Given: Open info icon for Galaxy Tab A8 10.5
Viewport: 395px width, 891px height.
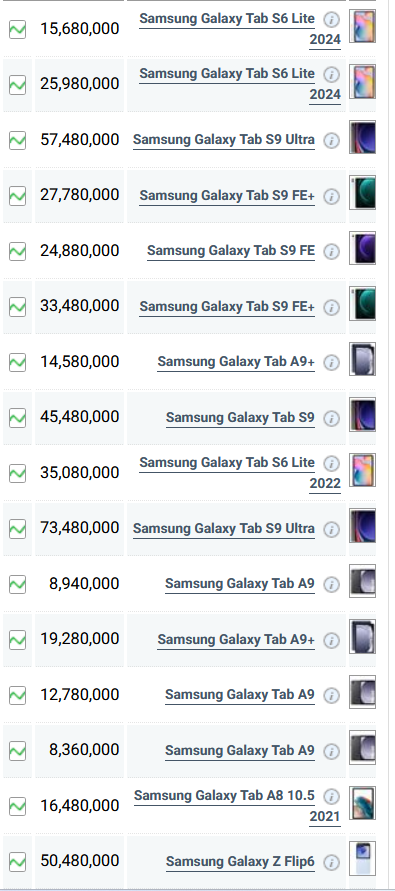Looking at the screenshot, I should pos(331,796).
